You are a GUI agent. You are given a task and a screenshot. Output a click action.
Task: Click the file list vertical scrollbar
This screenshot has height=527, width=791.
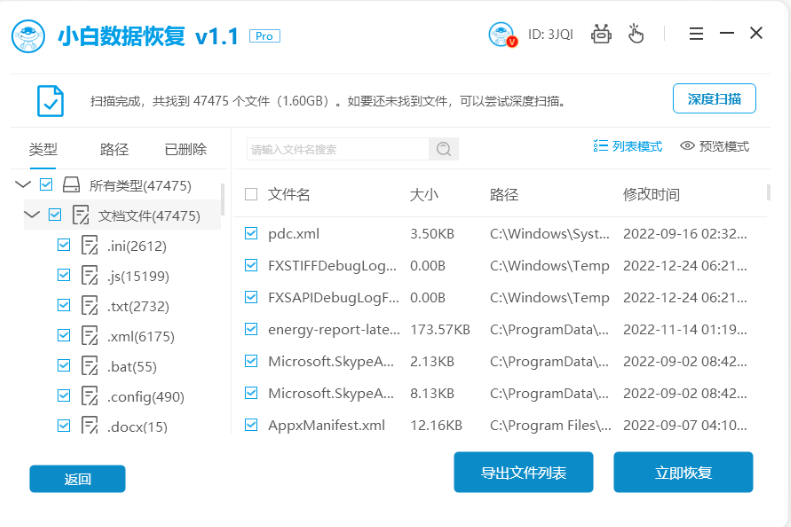pos(768,192)
